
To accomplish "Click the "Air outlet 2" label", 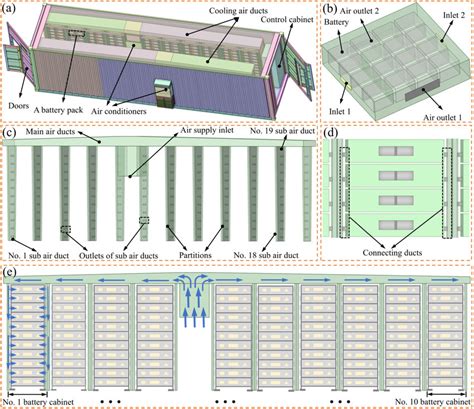I will [x=359, y=11].
